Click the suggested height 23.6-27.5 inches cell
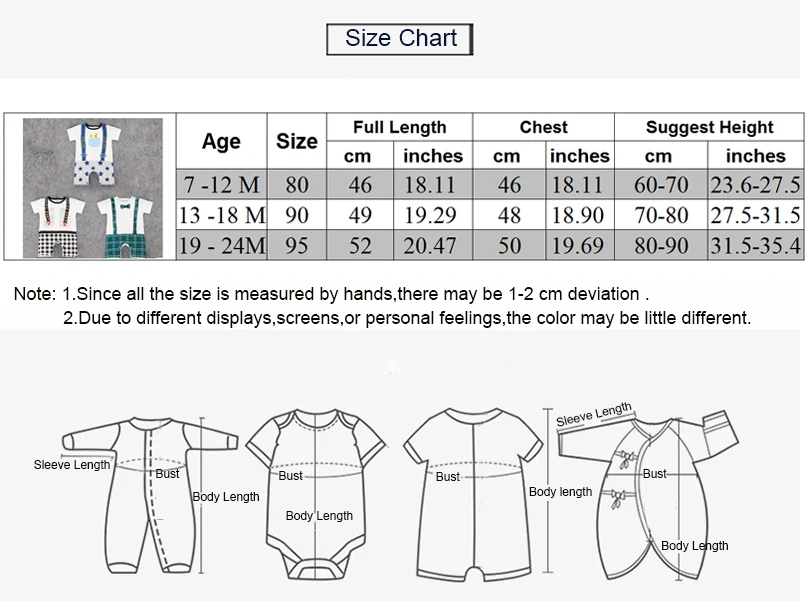 [756, 184]
